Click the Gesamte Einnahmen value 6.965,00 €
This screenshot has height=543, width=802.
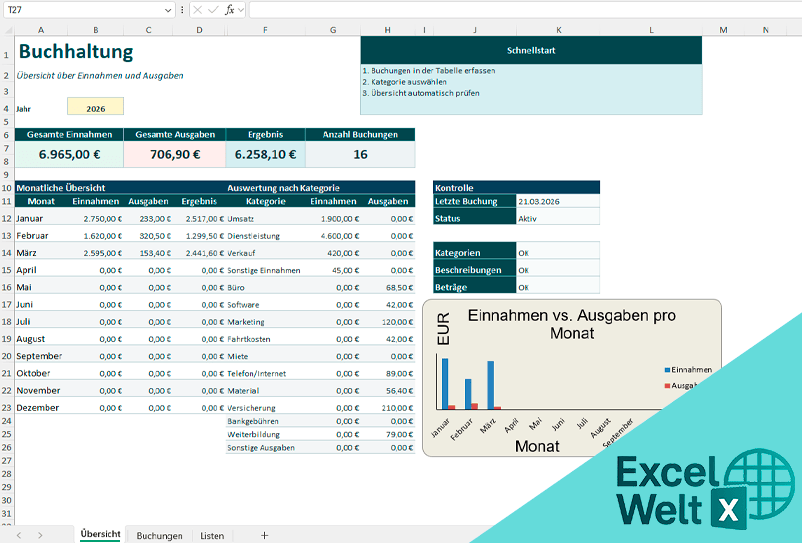click(69, 155)
